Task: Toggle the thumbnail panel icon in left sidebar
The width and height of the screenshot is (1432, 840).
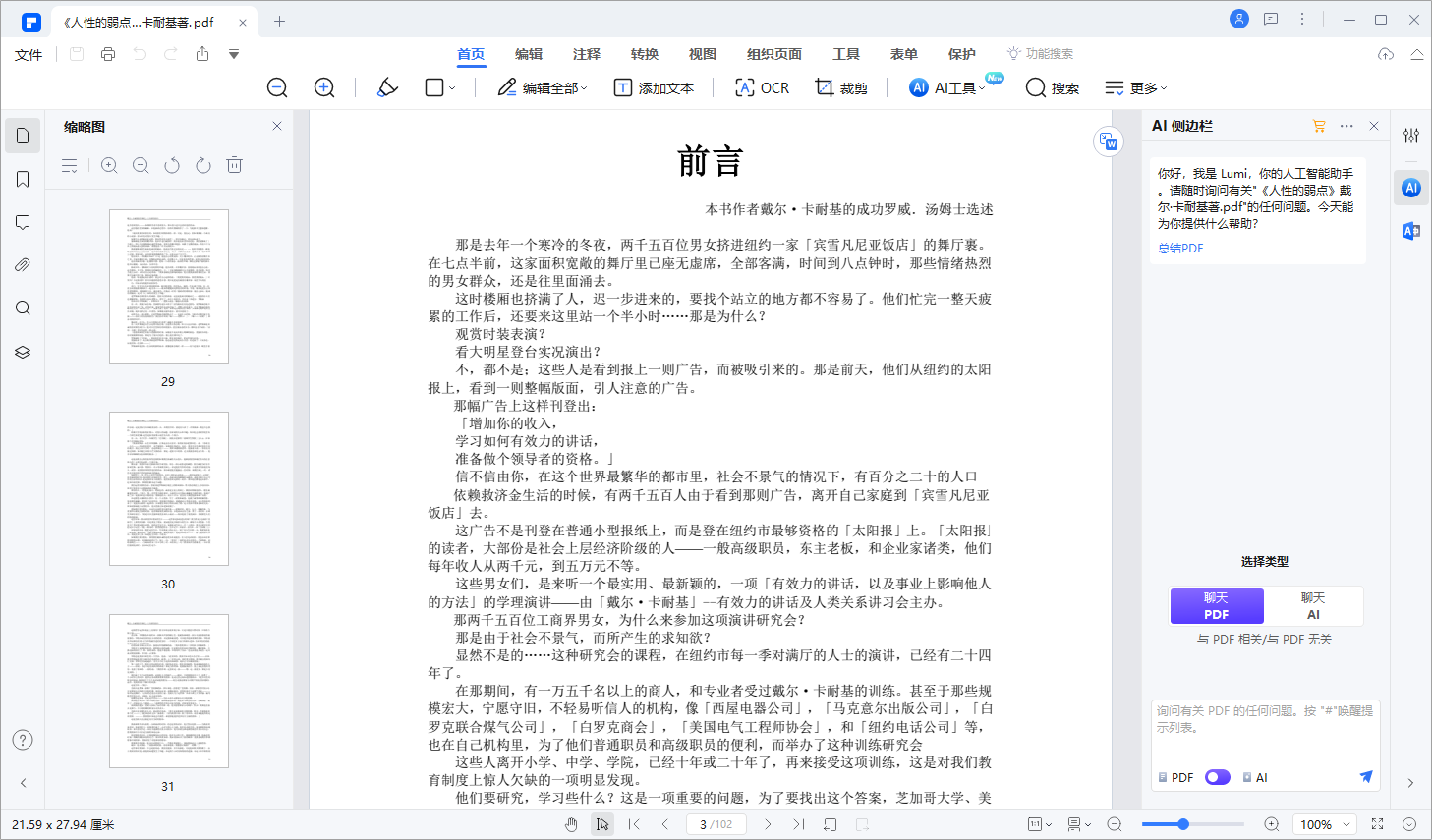Action: [23, 136]
